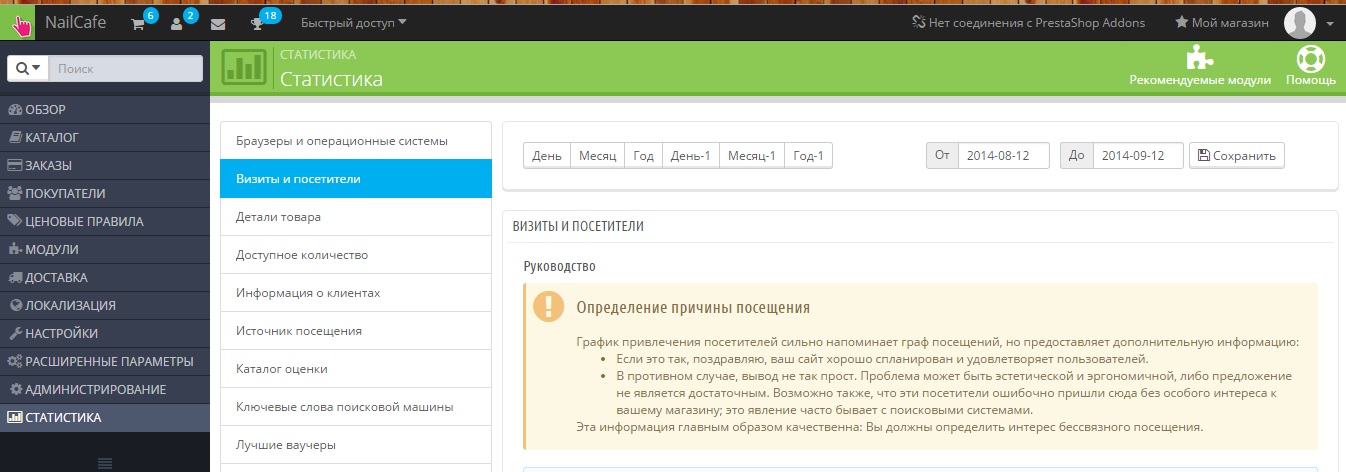1346x472 pixels.
Task: Click the День period button
Action: click(x=547, y=156)
